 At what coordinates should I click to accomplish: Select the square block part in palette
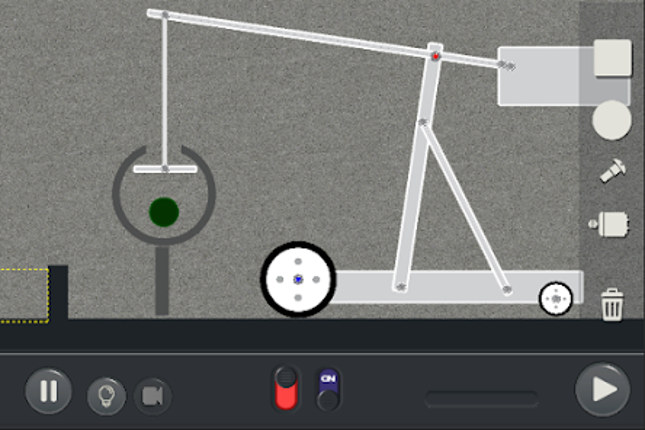(613, 58)
